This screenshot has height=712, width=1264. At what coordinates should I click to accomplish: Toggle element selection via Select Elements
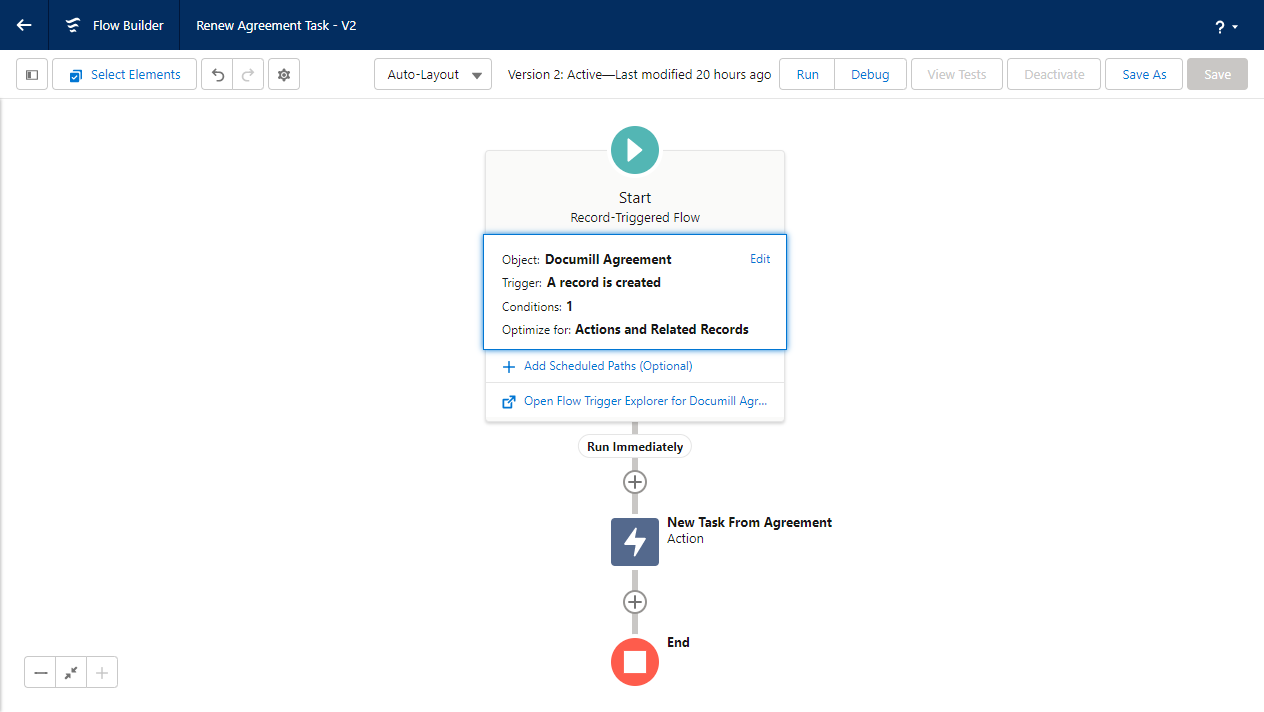124,73
